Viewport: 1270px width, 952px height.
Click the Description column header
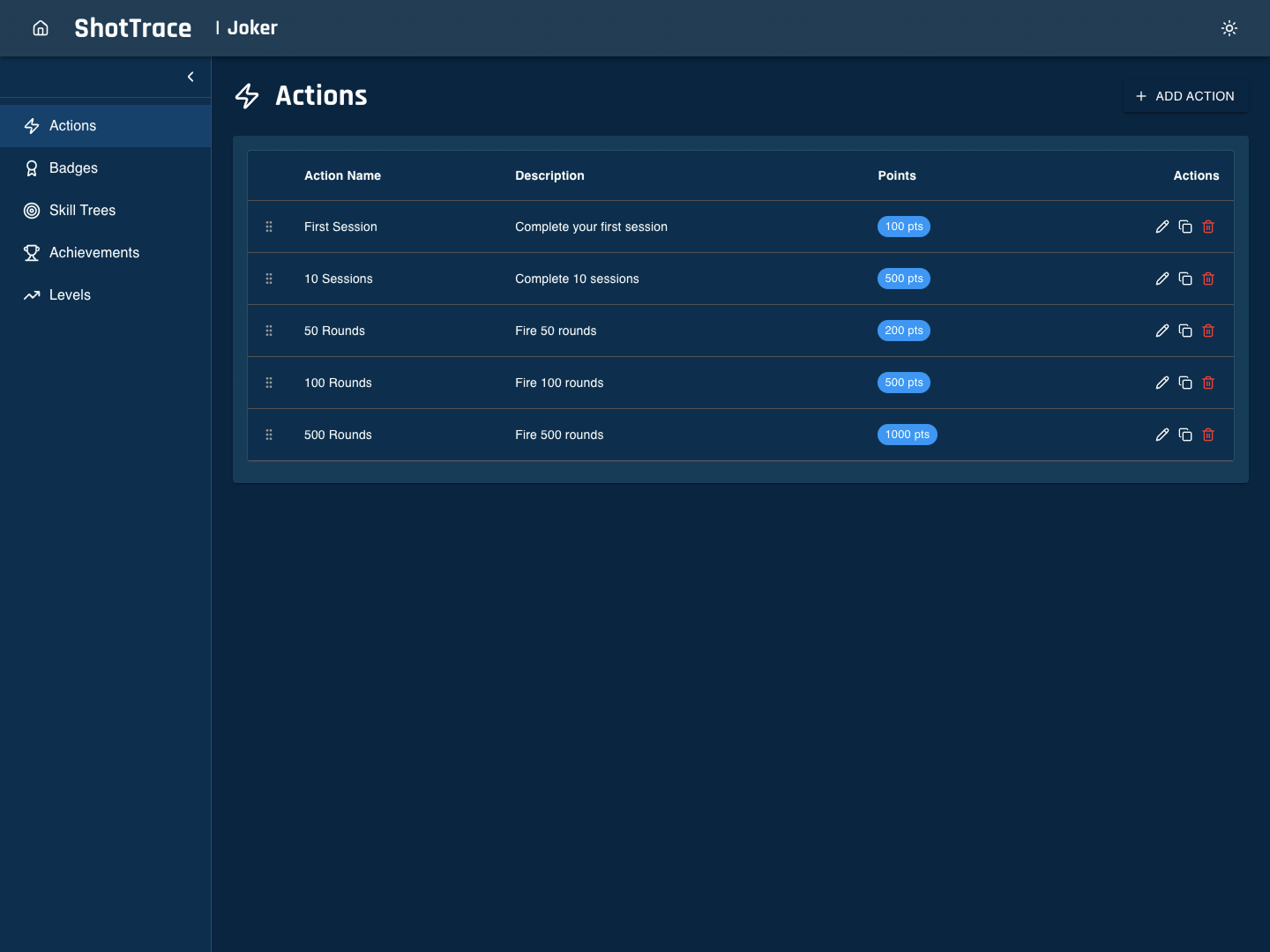coord(549,175)
